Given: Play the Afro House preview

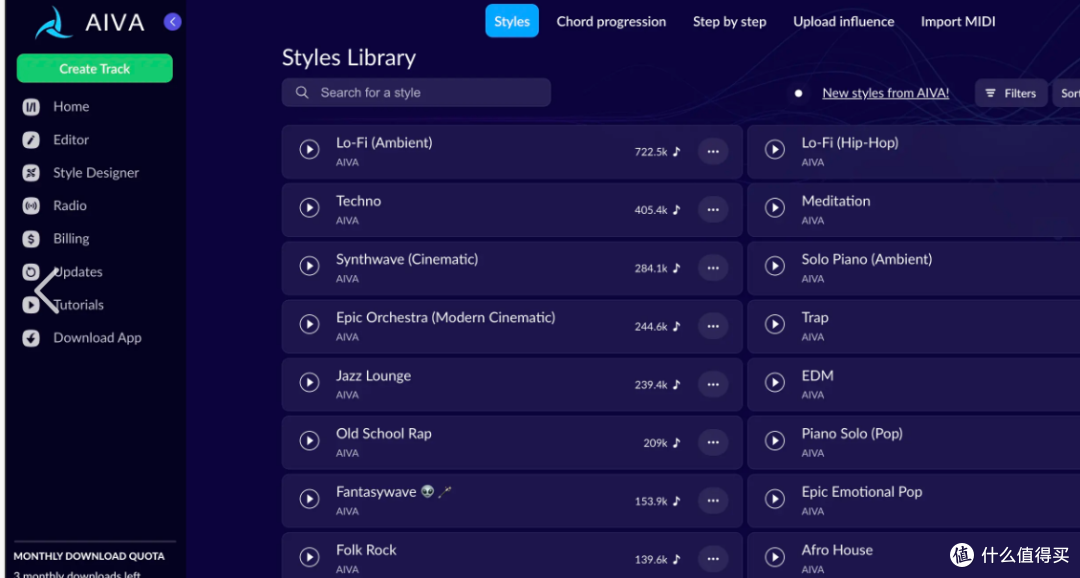Looking at the screenshot, I should click(775, 557).
